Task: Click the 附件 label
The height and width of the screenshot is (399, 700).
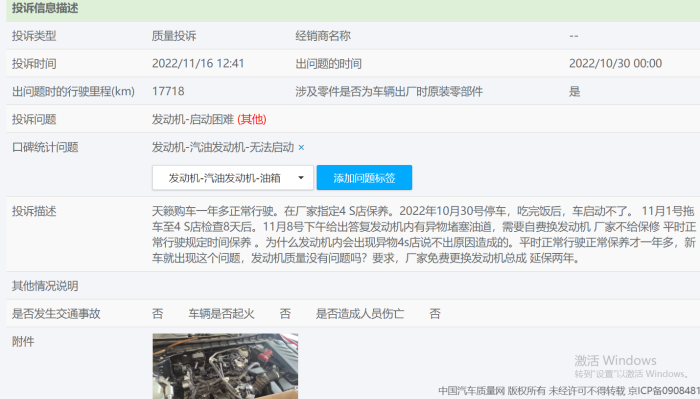Action: pos(23,341)
